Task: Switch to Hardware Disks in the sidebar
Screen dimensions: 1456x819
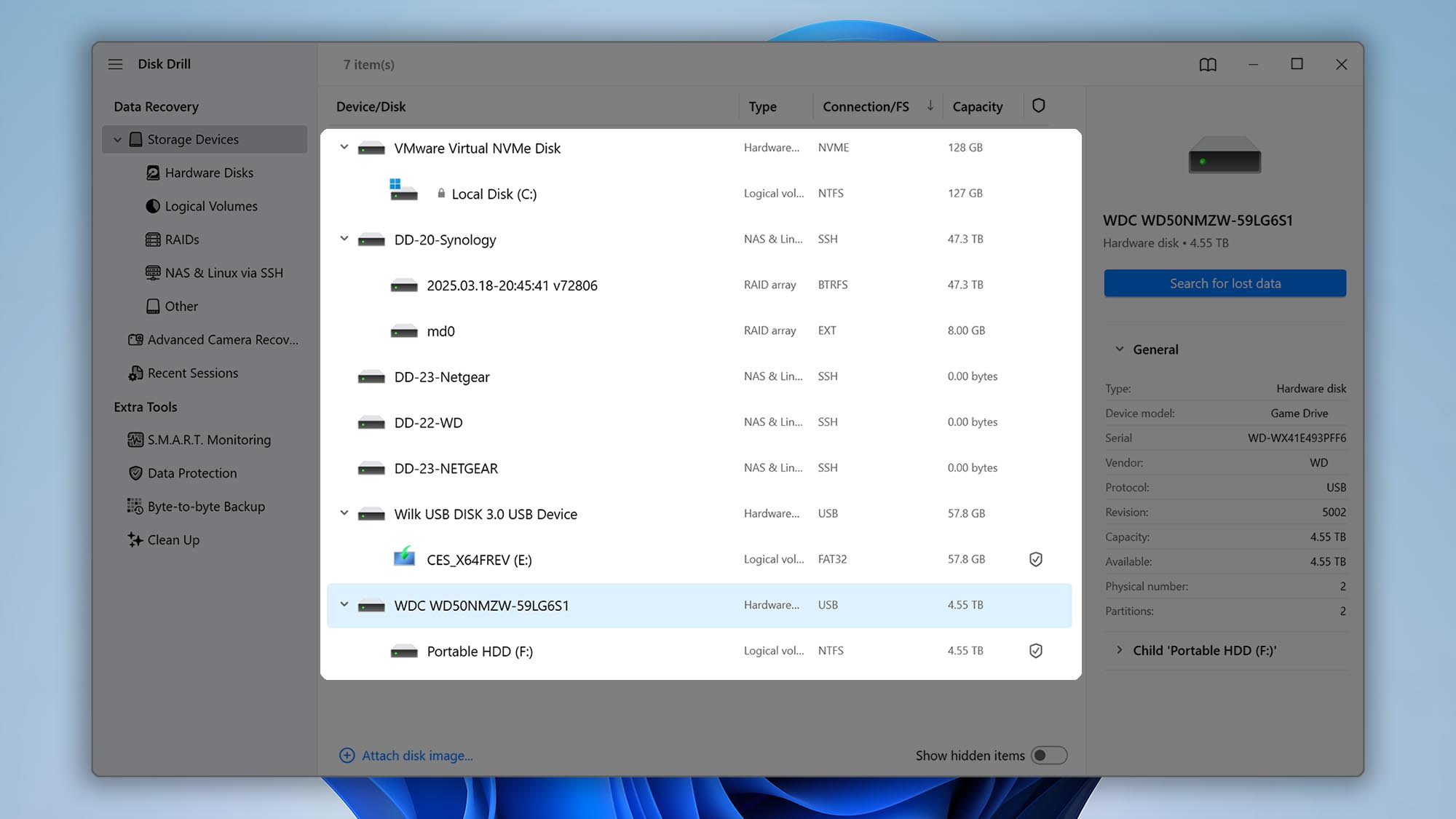Action: click(209, 173)
